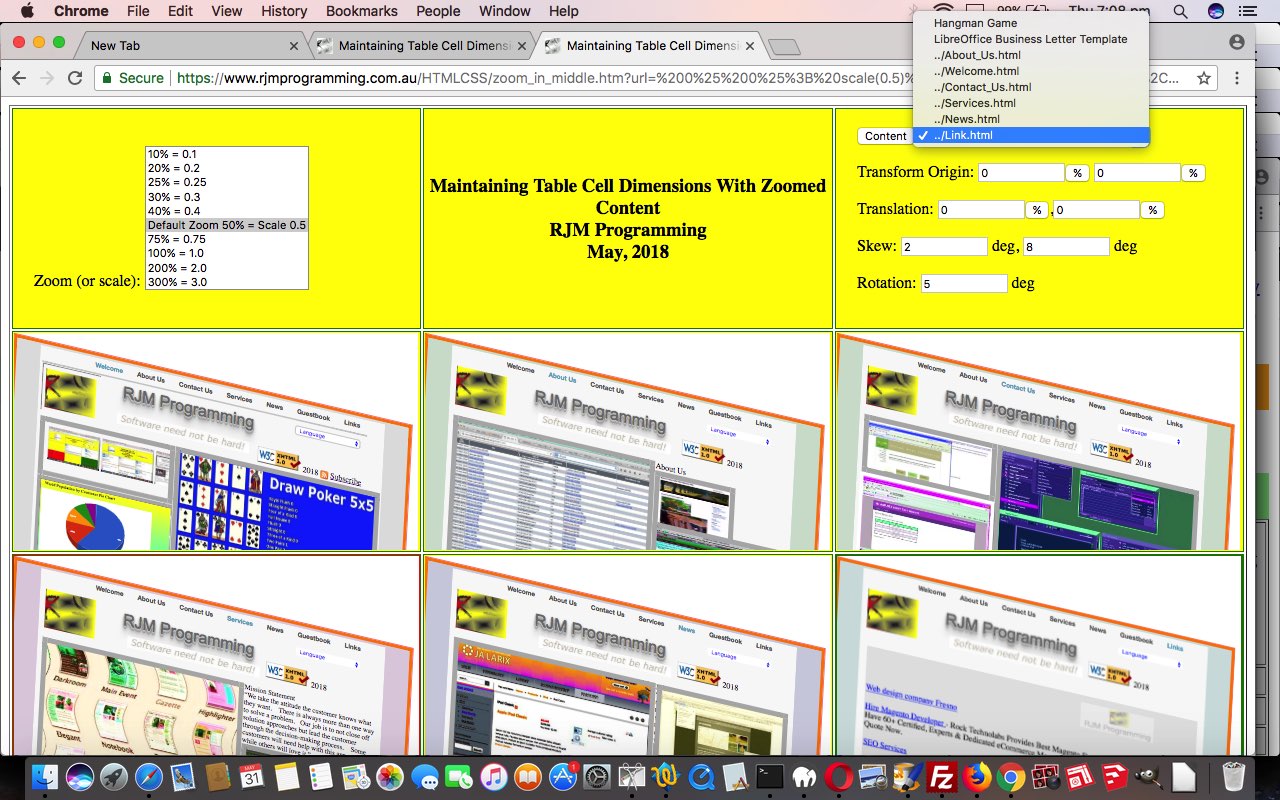Toggle the % unit on the Translation field
Viewport: 1280px width, 800px height.
coord(1036,209)
